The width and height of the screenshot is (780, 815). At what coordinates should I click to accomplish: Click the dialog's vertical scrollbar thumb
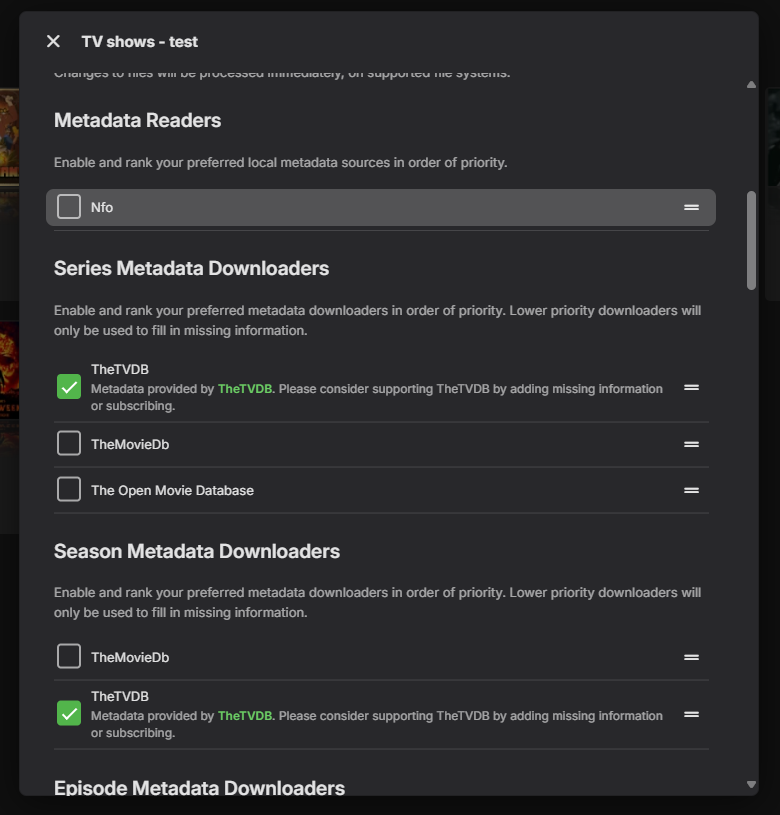(x=751, y=240)
